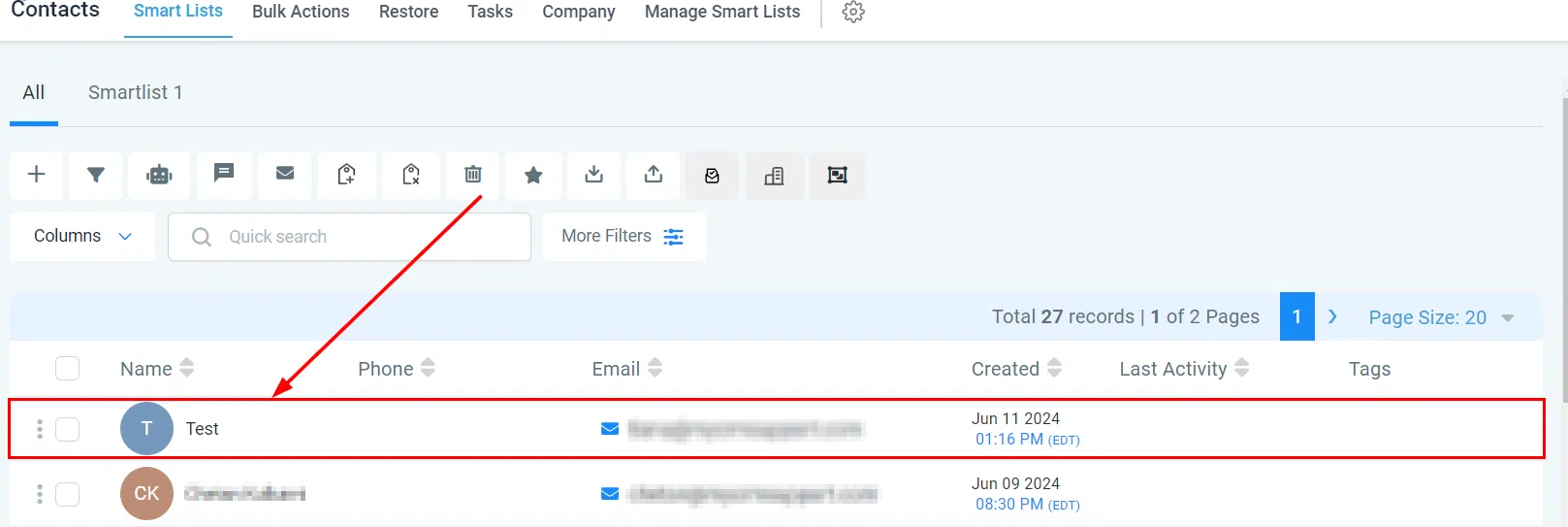The image size is (1568, 527).
Task: Click the delete contacts trash icon
Action: pos(473,175)
